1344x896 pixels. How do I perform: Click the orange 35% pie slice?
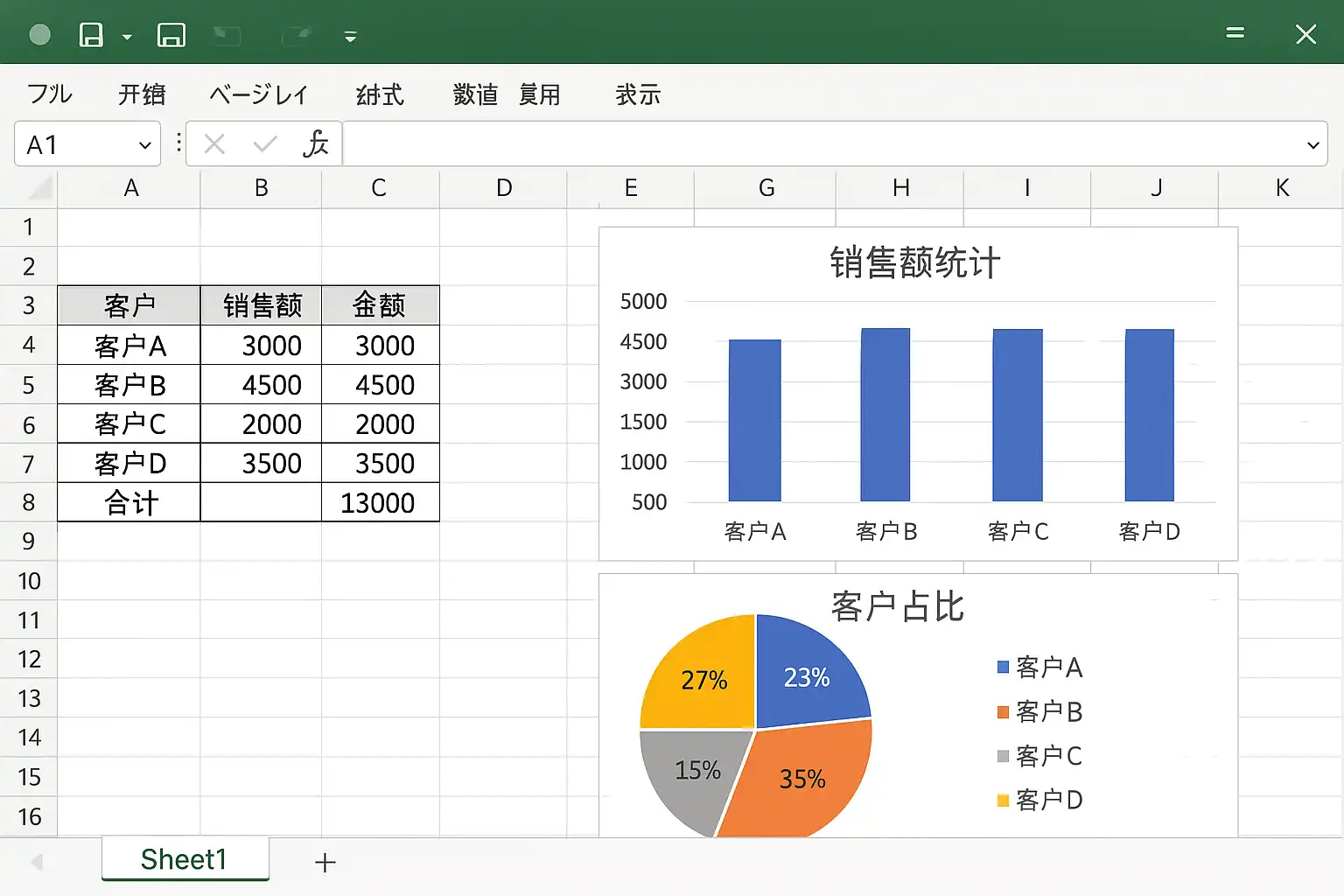801,779
